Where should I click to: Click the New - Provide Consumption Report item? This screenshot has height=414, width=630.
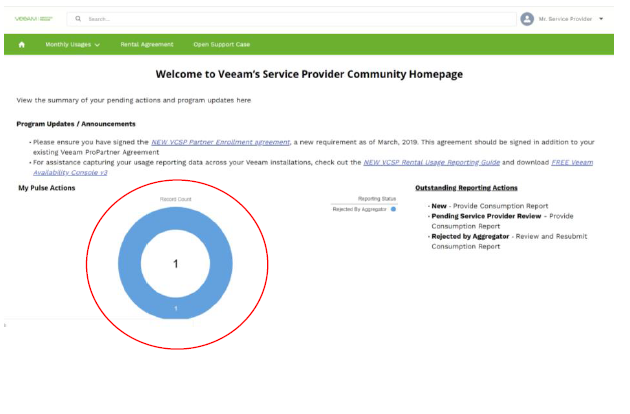(489, 206)
